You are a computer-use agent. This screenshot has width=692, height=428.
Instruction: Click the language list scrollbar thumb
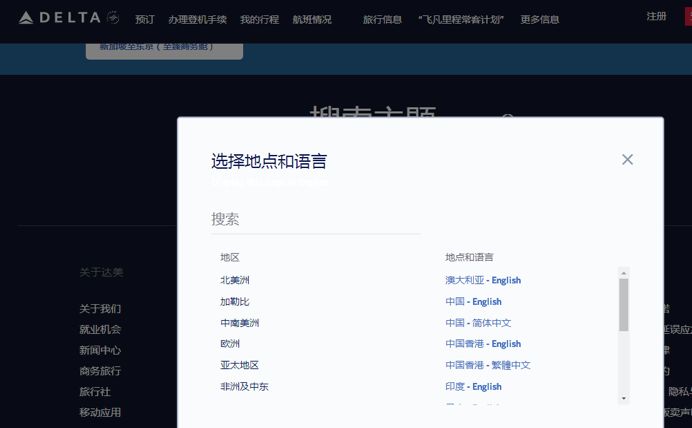coord(623,305)
